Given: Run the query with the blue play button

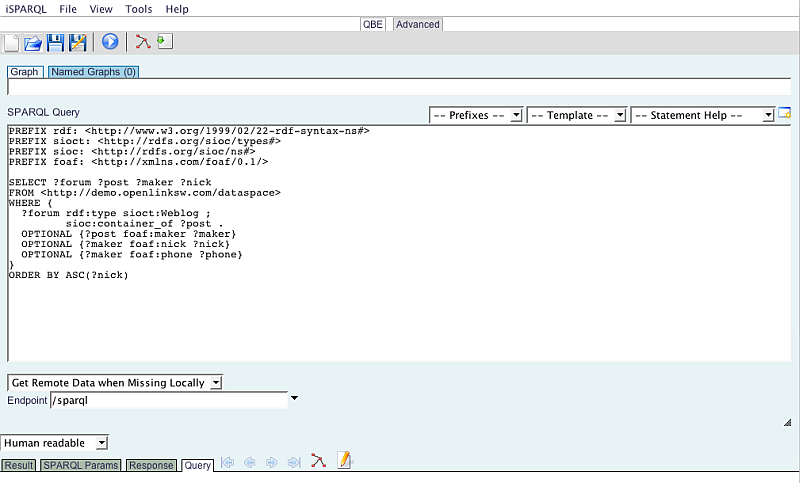Looking at the screenshot, I should pos(110,42).
